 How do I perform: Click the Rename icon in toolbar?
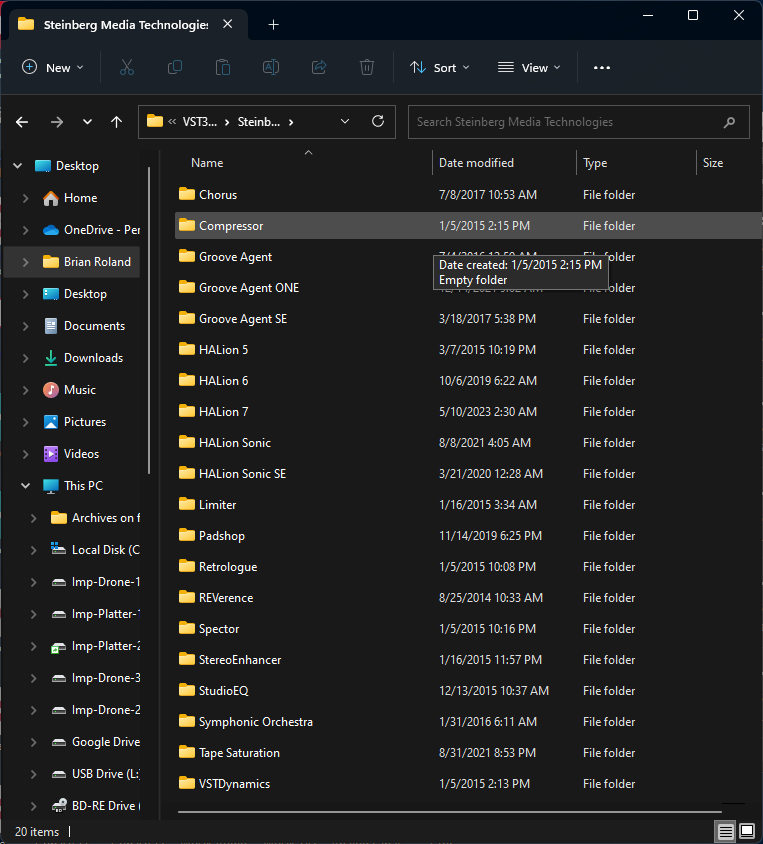(271, 67)
